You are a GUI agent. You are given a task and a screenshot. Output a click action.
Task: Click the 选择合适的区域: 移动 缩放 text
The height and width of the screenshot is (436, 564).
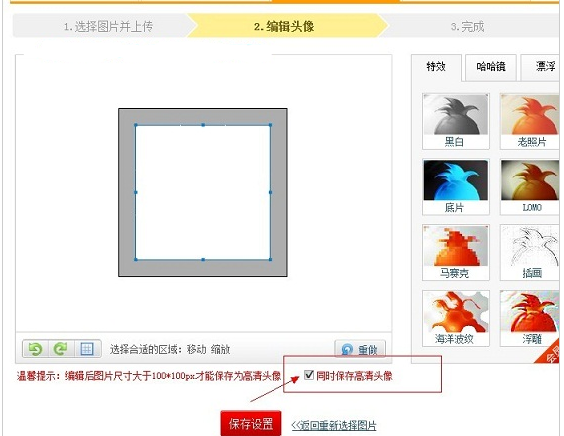click(x=170, y=349)
